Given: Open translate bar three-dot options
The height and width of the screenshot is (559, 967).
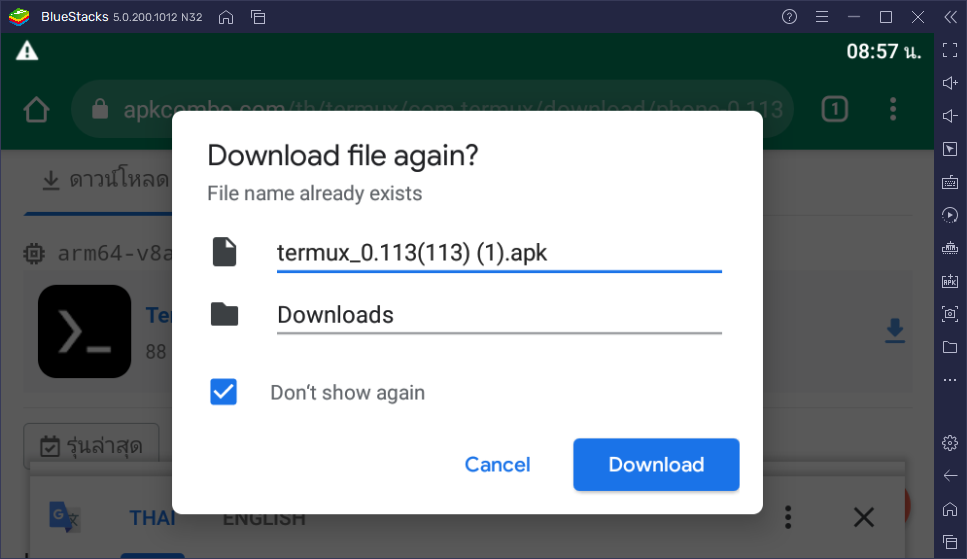Looking at the screenshot, I should [x=788, y=517].
